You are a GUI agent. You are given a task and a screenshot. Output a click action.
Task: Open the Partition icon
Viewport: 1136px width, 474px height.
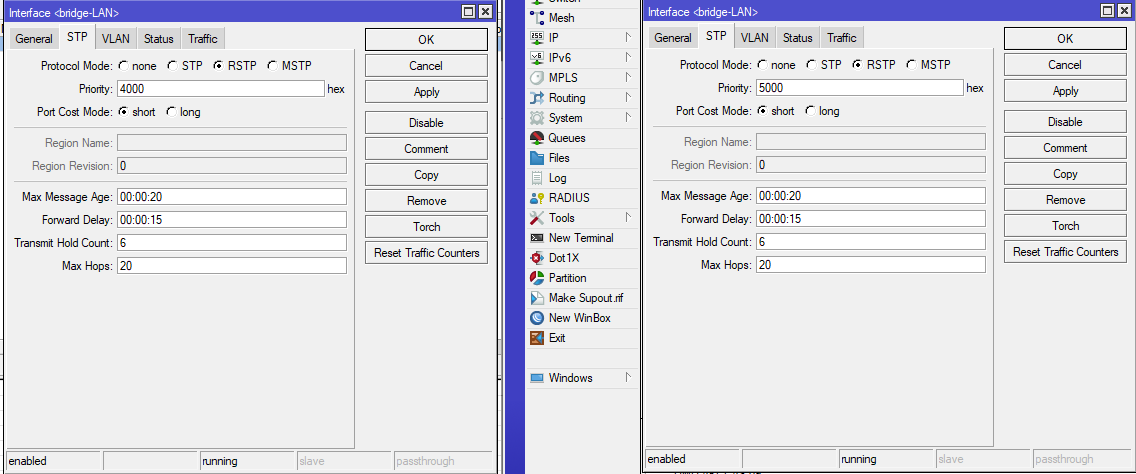(x=537, y=278)
